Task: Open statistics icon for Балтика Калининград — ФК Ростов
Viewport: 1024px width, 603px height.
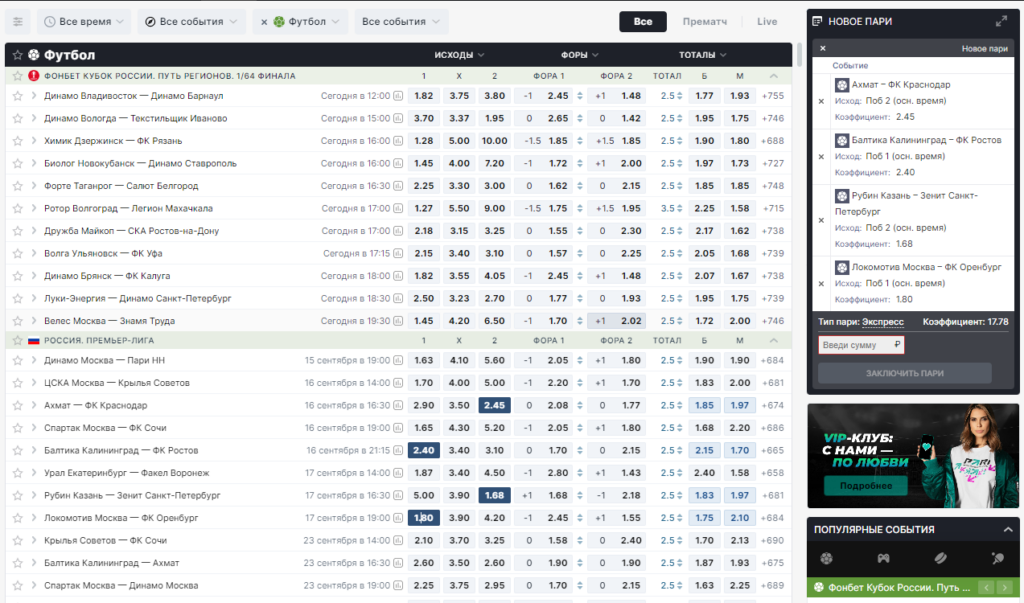Action: coord(398,451)
